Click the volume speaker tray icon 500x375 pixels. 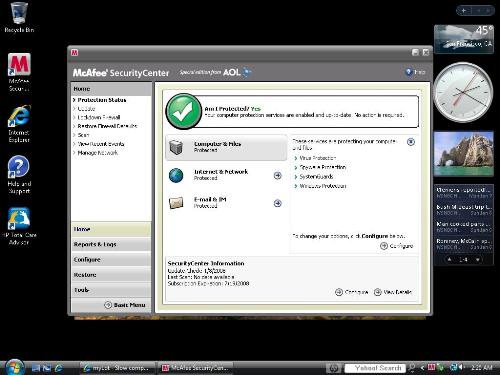(x=461, y=367)
